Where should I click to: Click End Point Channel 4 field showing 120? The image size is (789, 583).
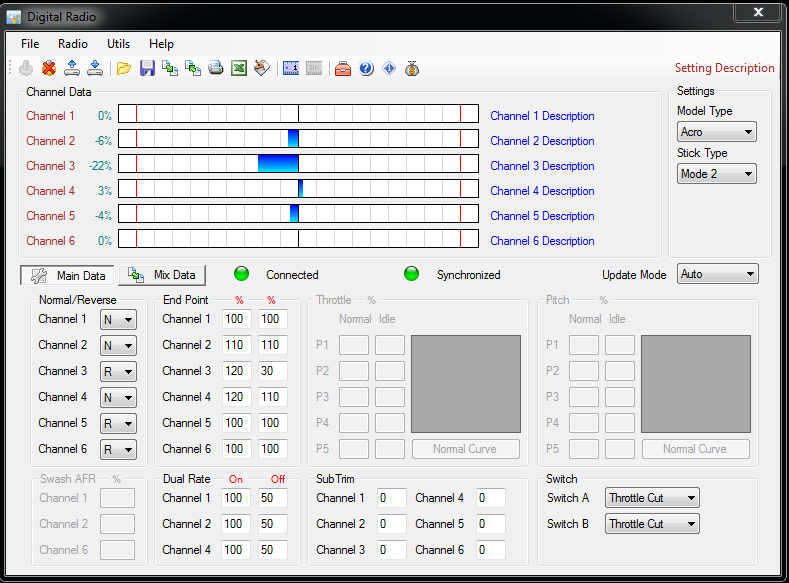236,397
